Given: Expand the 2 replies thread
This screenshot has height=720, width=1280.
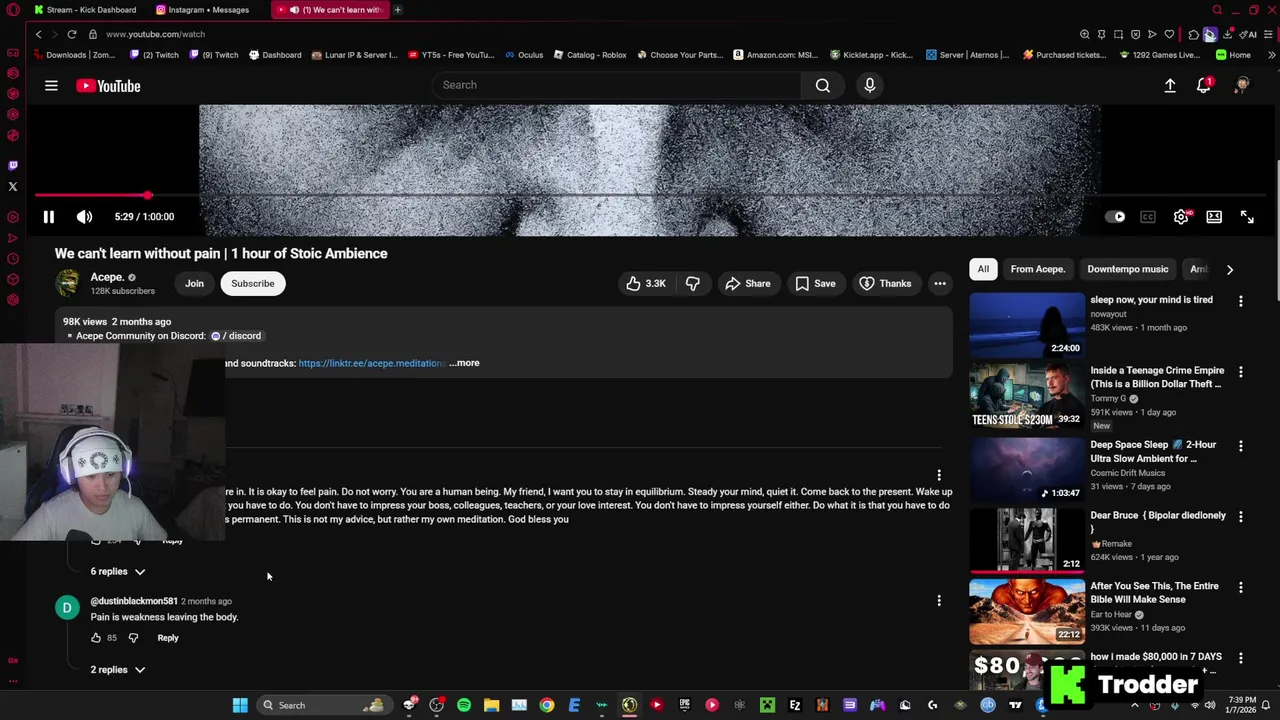Looking at the screenshot, I should 118,670.
